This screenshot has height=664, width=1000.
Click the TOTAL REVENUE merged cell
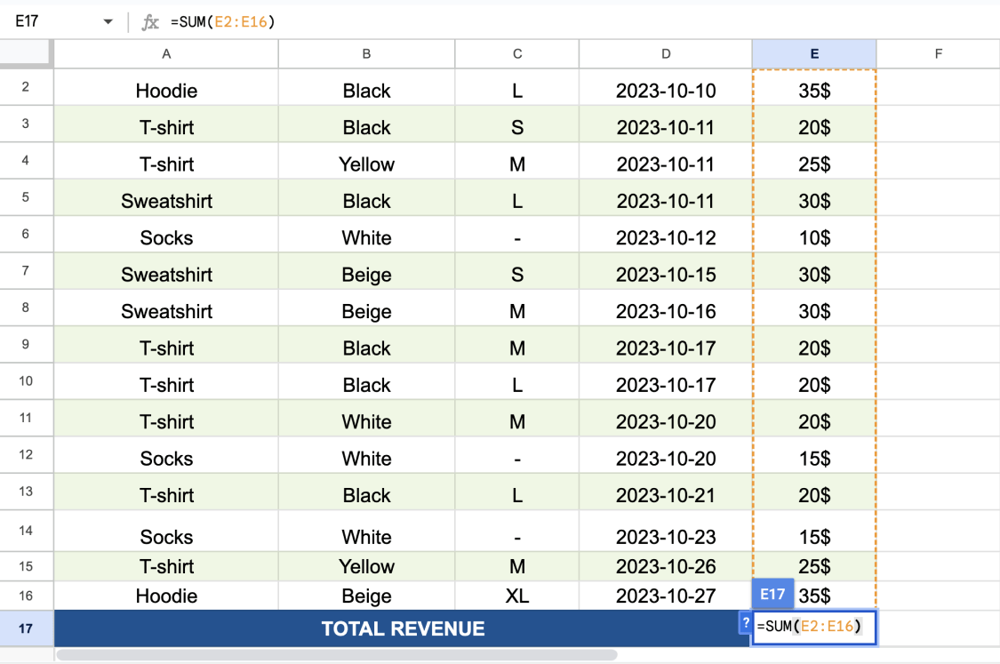click(x=402, y=629)
